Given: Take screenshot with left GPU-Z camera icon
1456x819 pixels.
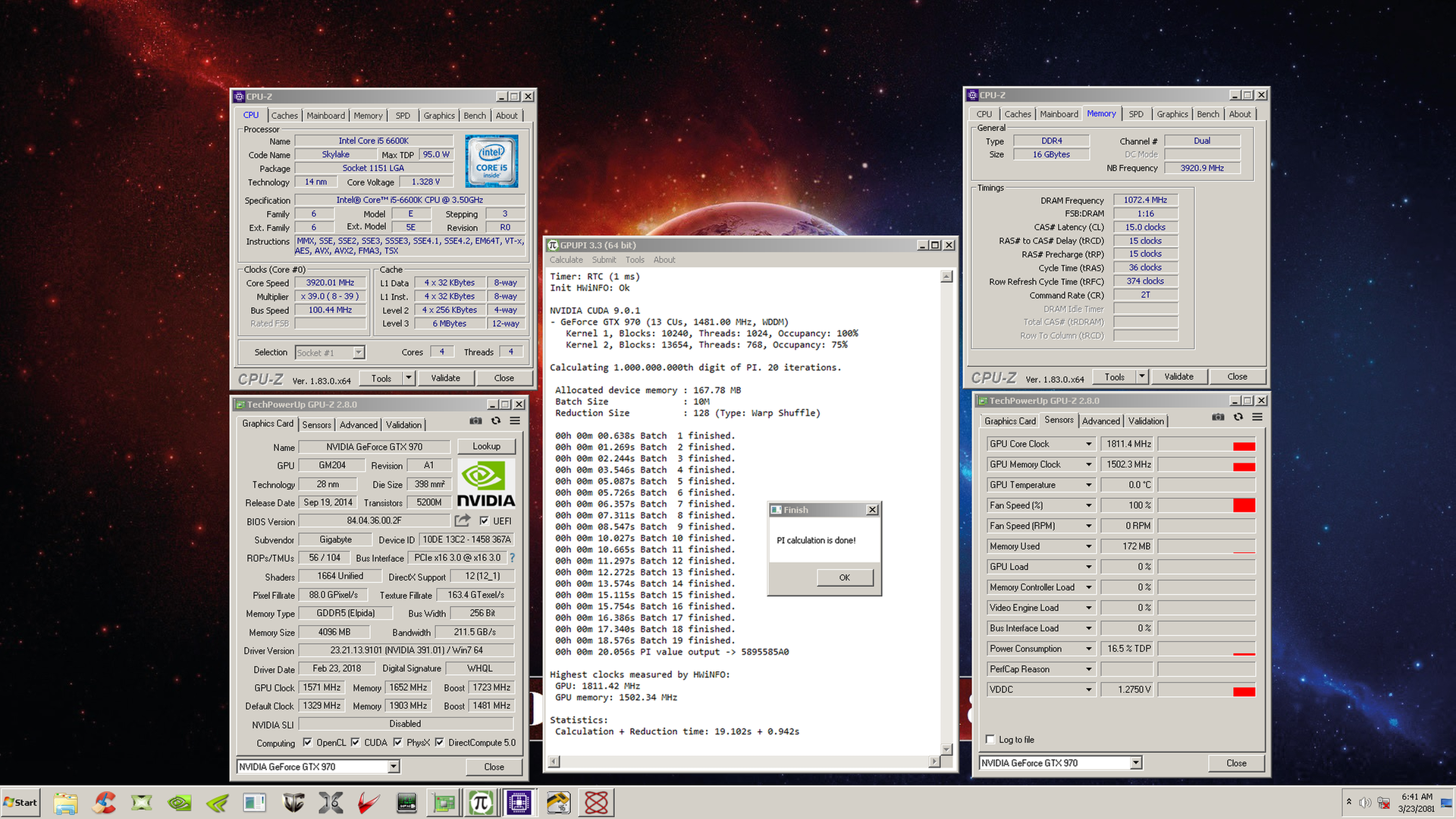Looking at the screenshot, I should (x=475, y=421).
